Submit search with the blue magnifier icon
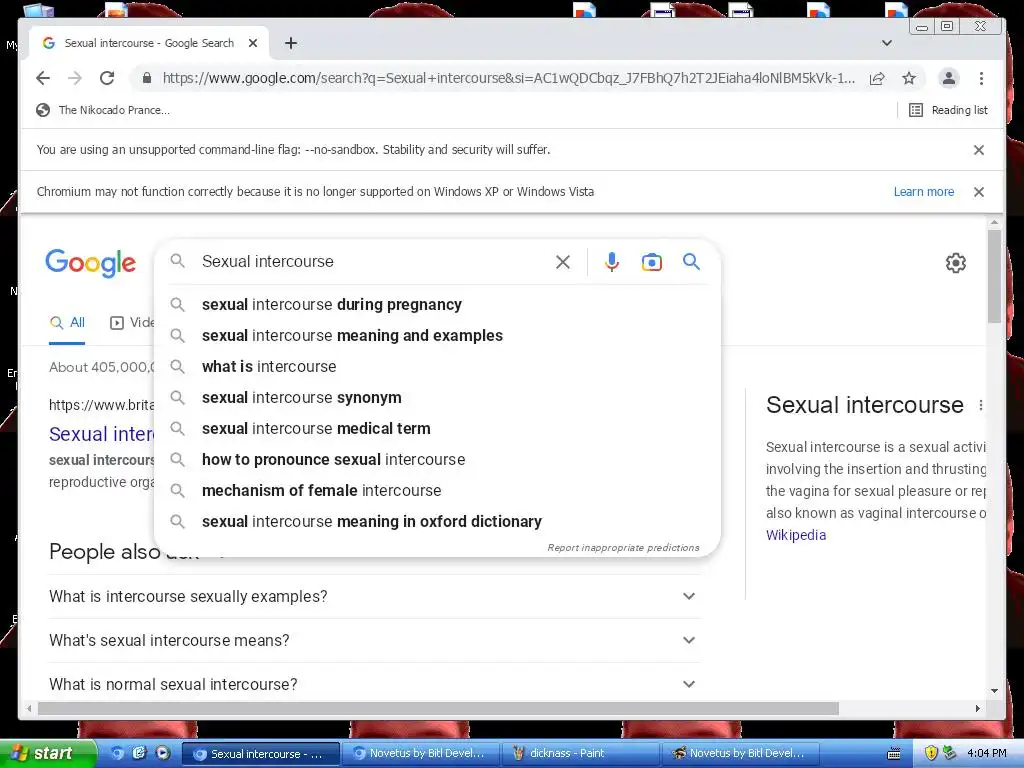The height and width of the screenshot is (768, 1024). click(692, 262)
